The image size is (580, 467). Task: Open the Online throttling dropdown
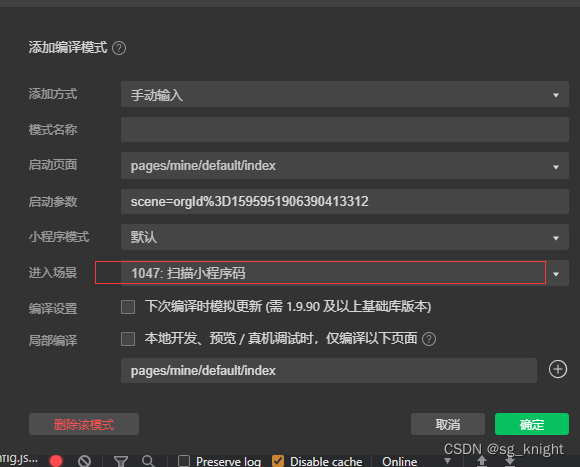[416, 461]
